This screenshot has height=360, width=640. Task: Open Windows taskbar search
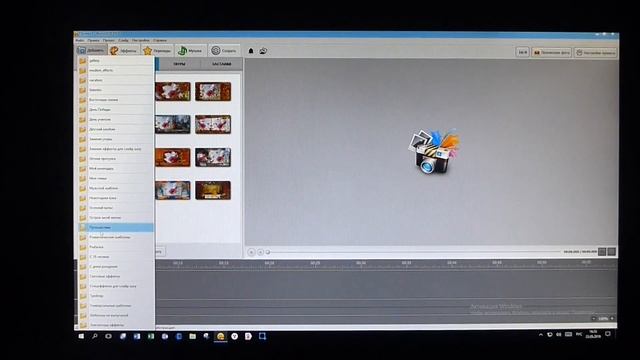[x=95, y=336]
